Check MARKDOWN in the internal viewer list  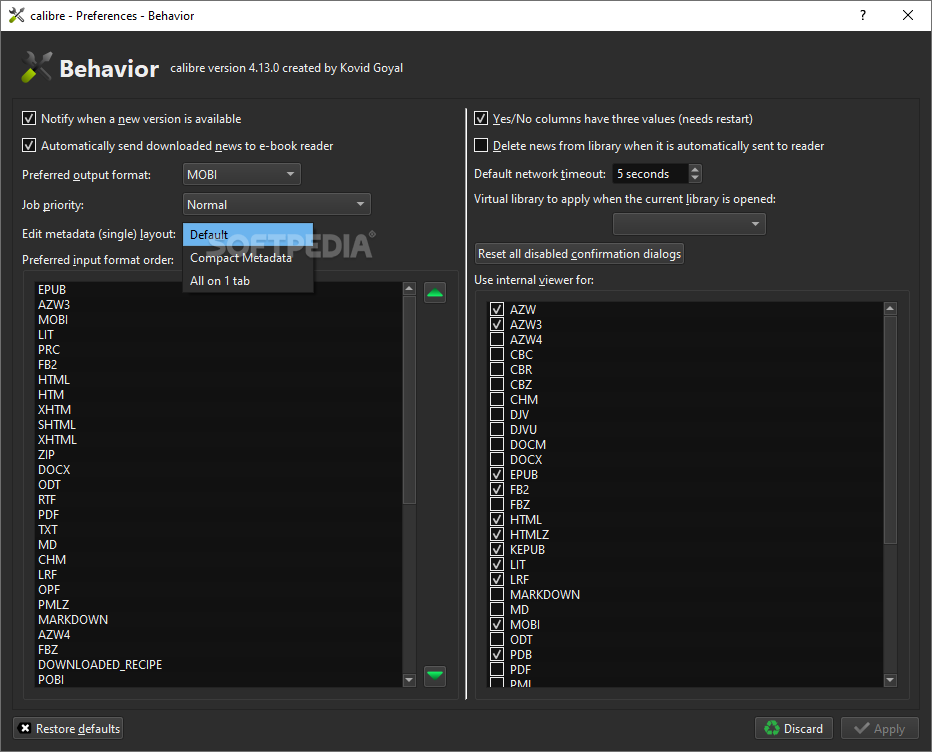click(497, 594)
